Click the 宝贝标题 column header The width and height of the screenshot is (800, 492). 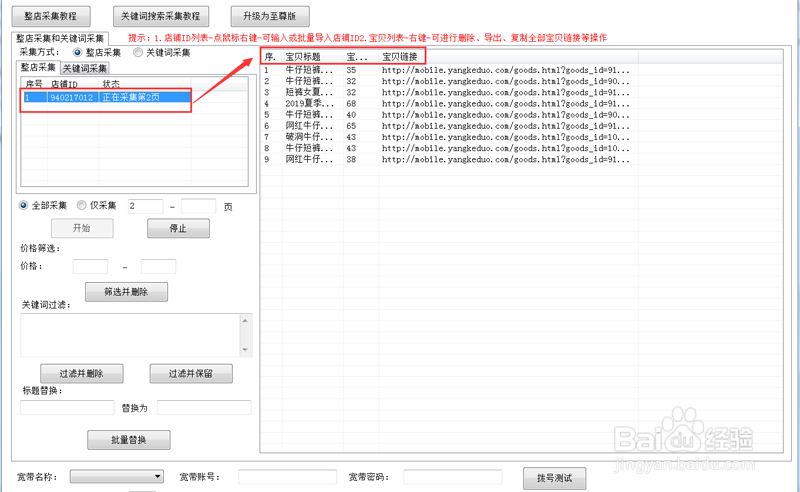click(312, 57)
